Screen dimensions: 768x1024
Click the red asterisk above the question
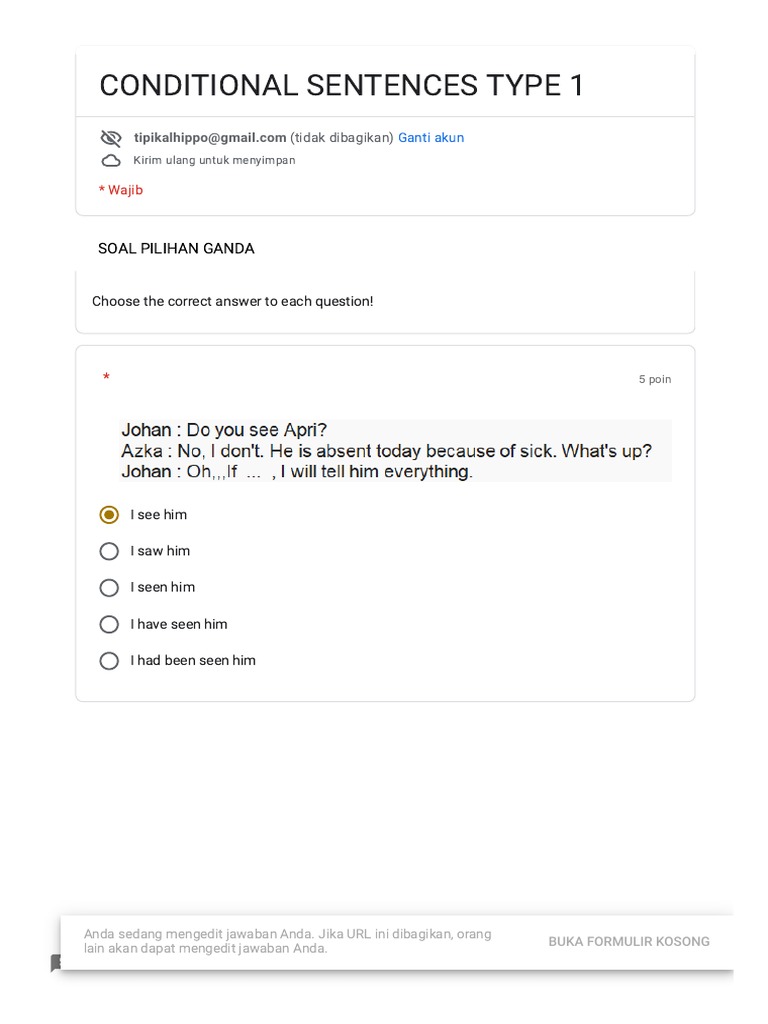pyautogui.click(x=106, y=378)
